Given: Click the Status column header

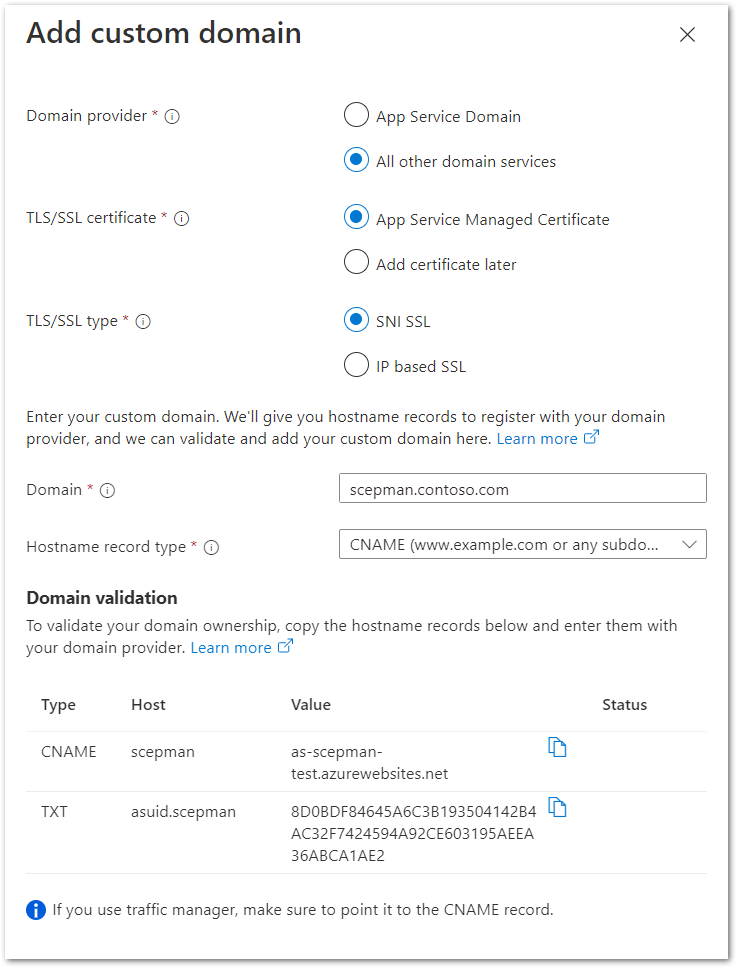Looking at the screenshot, I should [x=625, y=705].
